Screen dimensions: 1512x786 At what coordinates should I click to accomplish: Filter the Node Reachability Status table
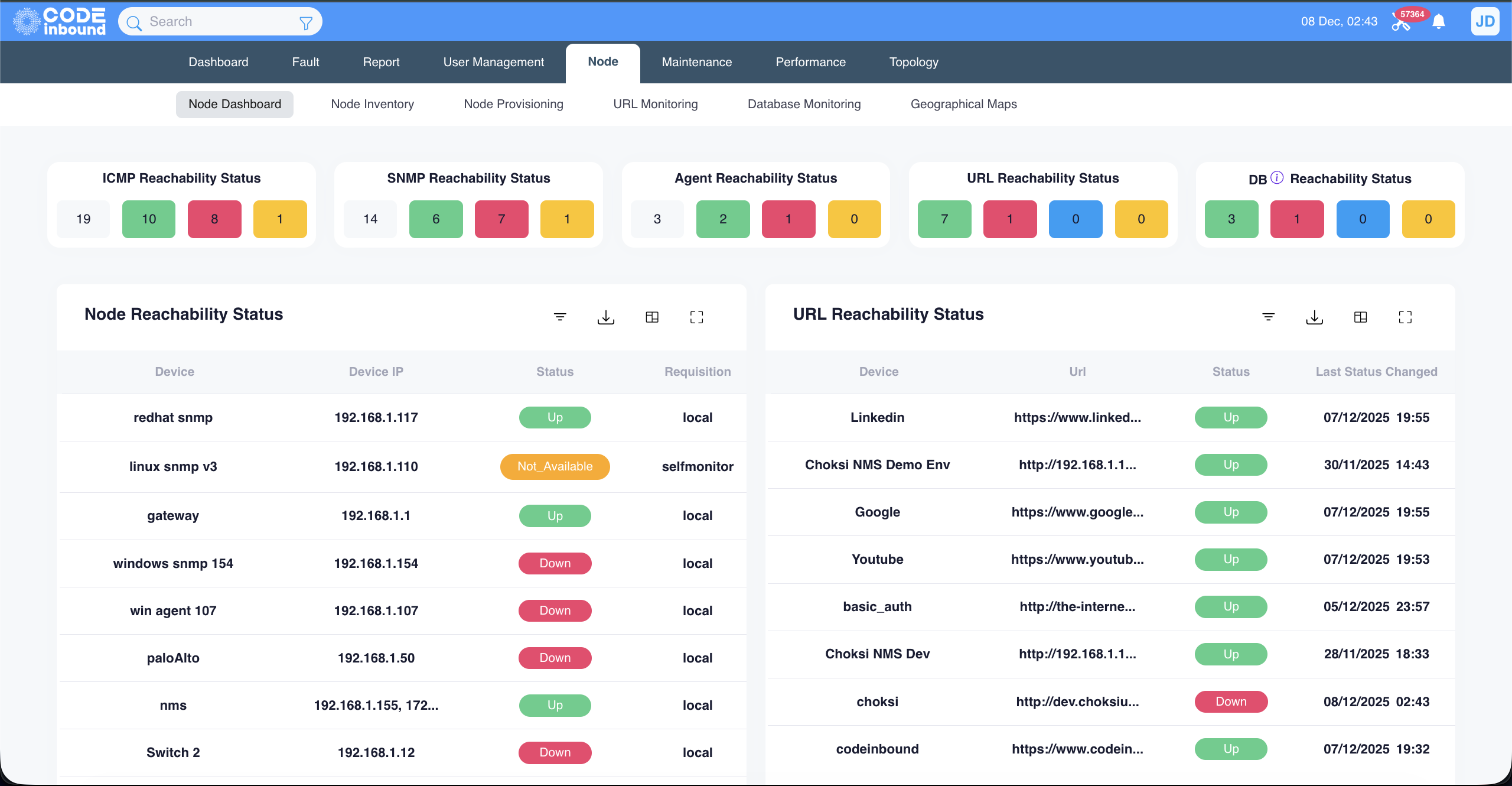tap(560, 317)
